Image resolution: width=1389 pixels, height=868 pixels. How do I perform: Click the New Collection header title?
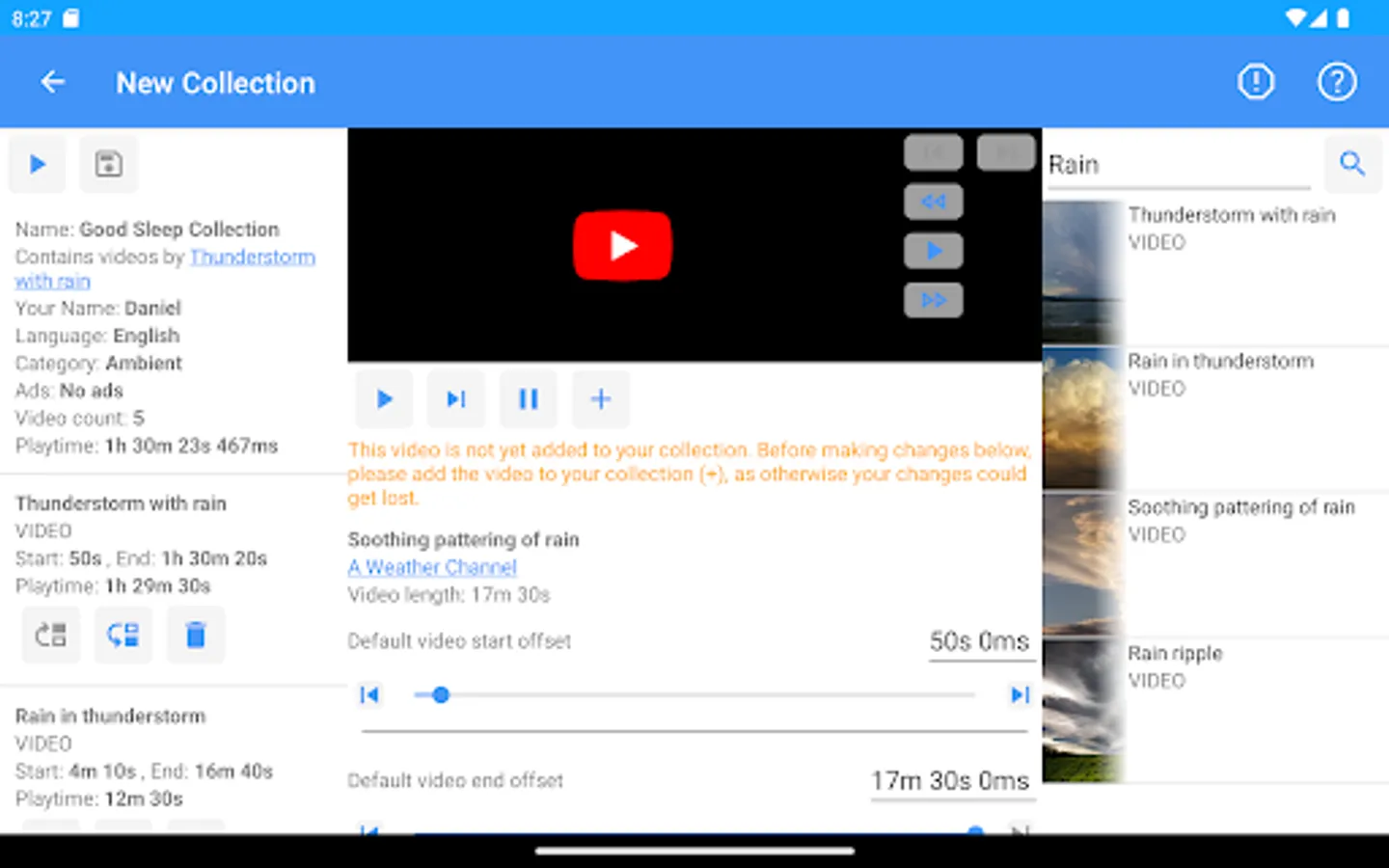[x=216, y=83]
